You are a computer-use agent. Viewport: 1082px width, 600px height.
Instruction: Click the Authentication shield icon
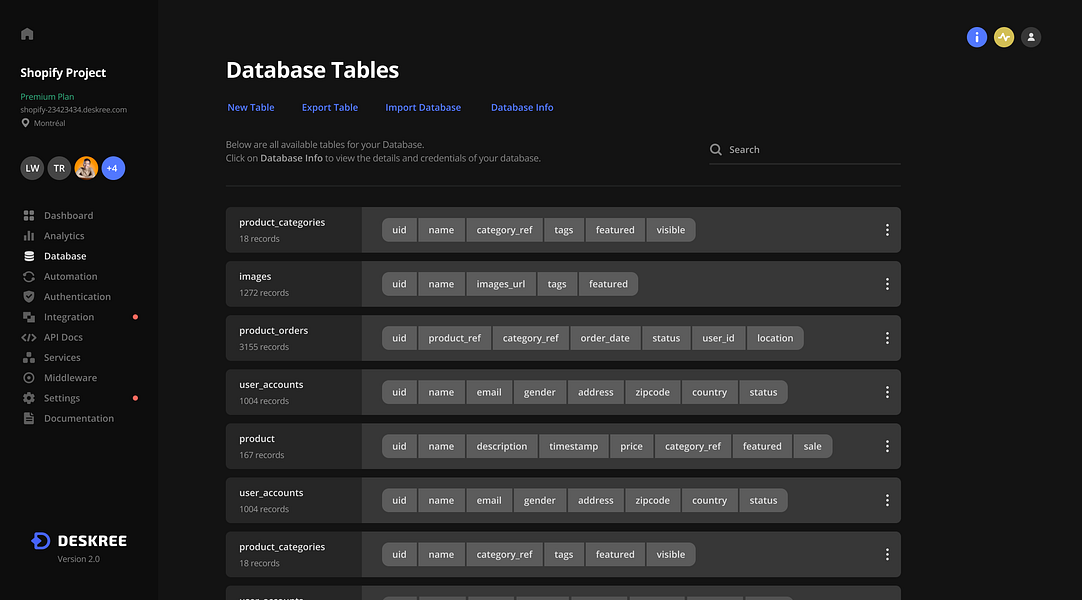[x=29, y=297]
